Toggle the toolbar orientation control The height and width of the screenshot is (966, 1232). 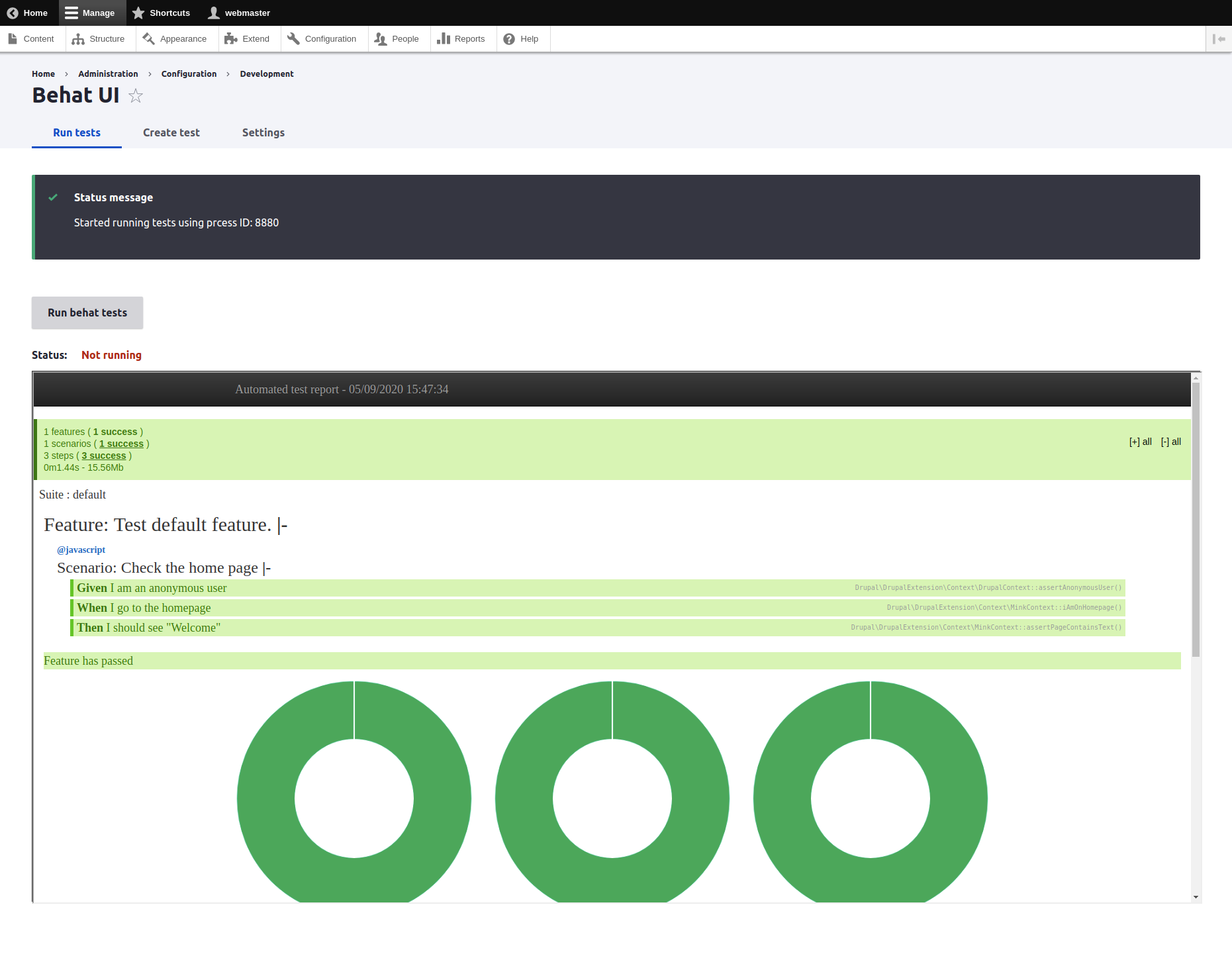(x=1219, y=38)
